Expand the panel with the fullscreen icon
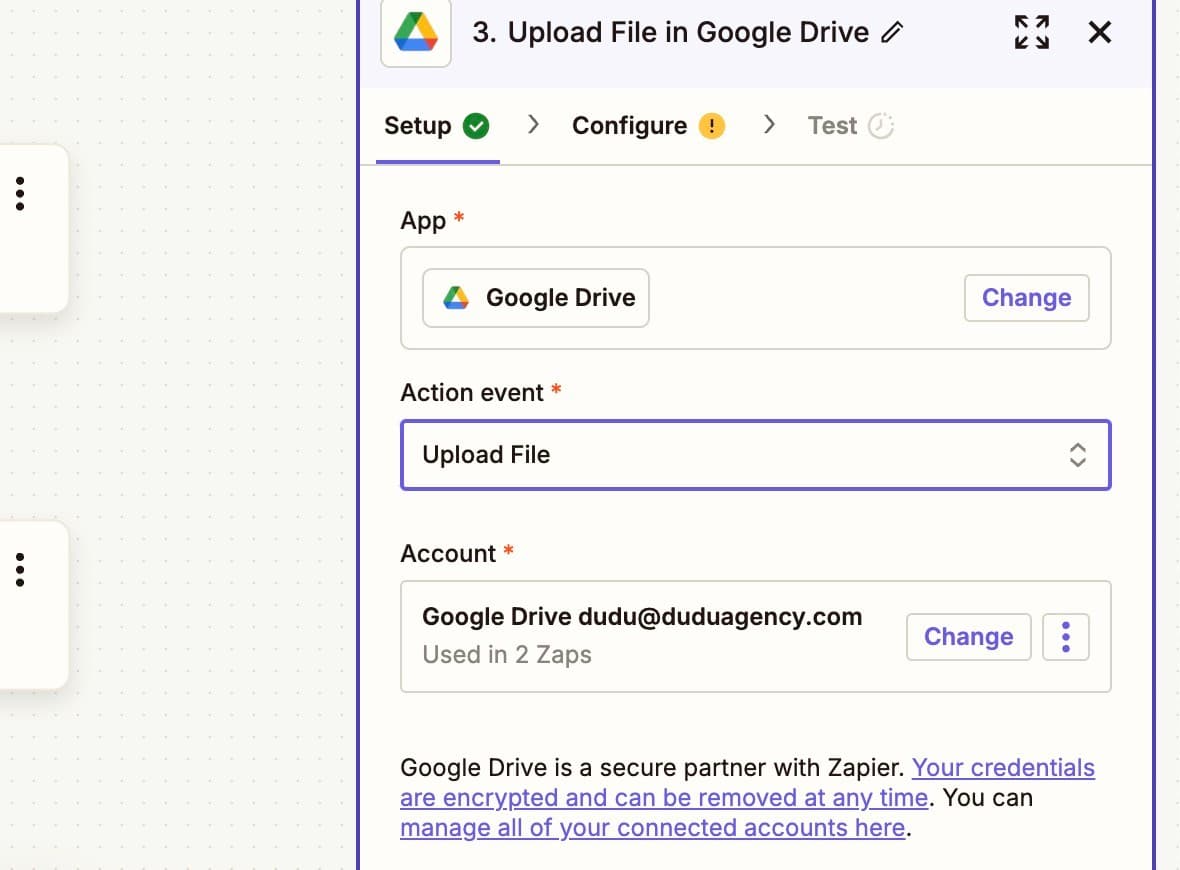The image size is (1180, 870). click(x=1032, y=32)
